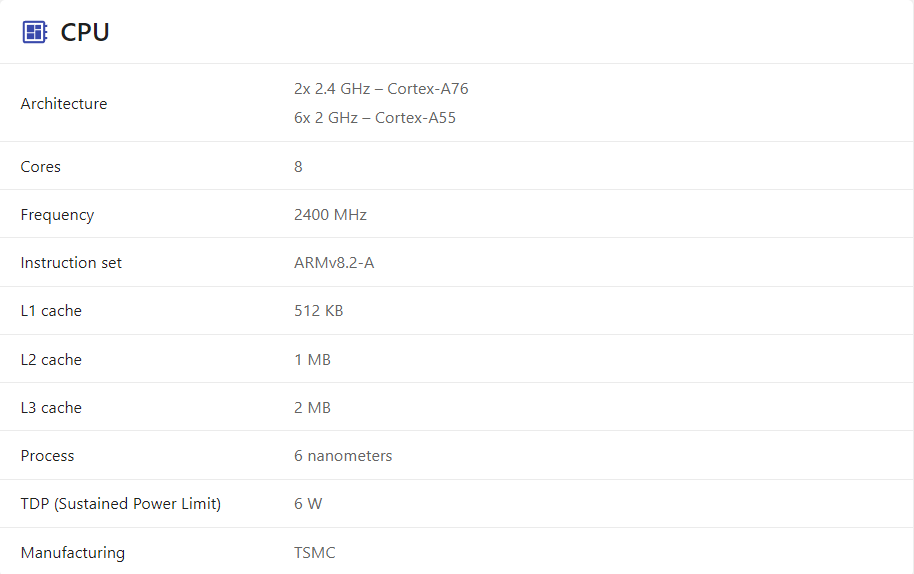Select the Instruction set label

click(x=71, y=263)
